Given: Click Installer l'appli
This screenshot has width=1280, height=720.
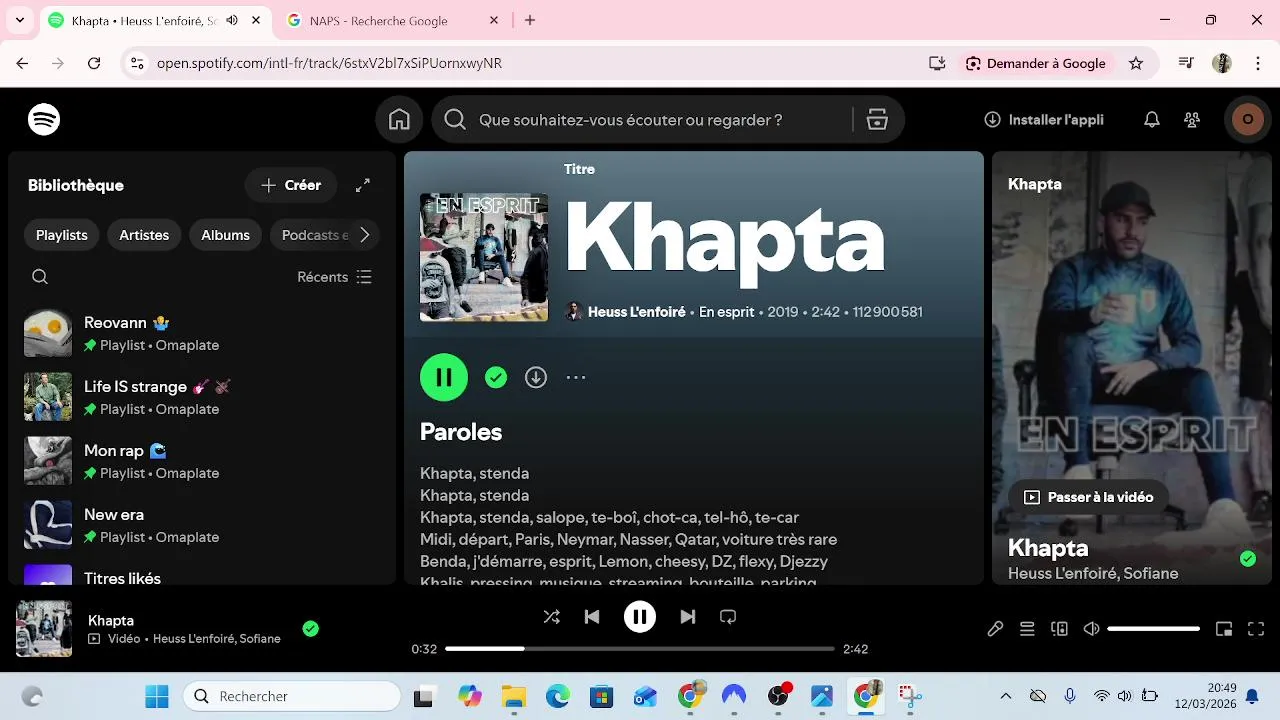Looking at the screenshot, I should (1044, 120).
